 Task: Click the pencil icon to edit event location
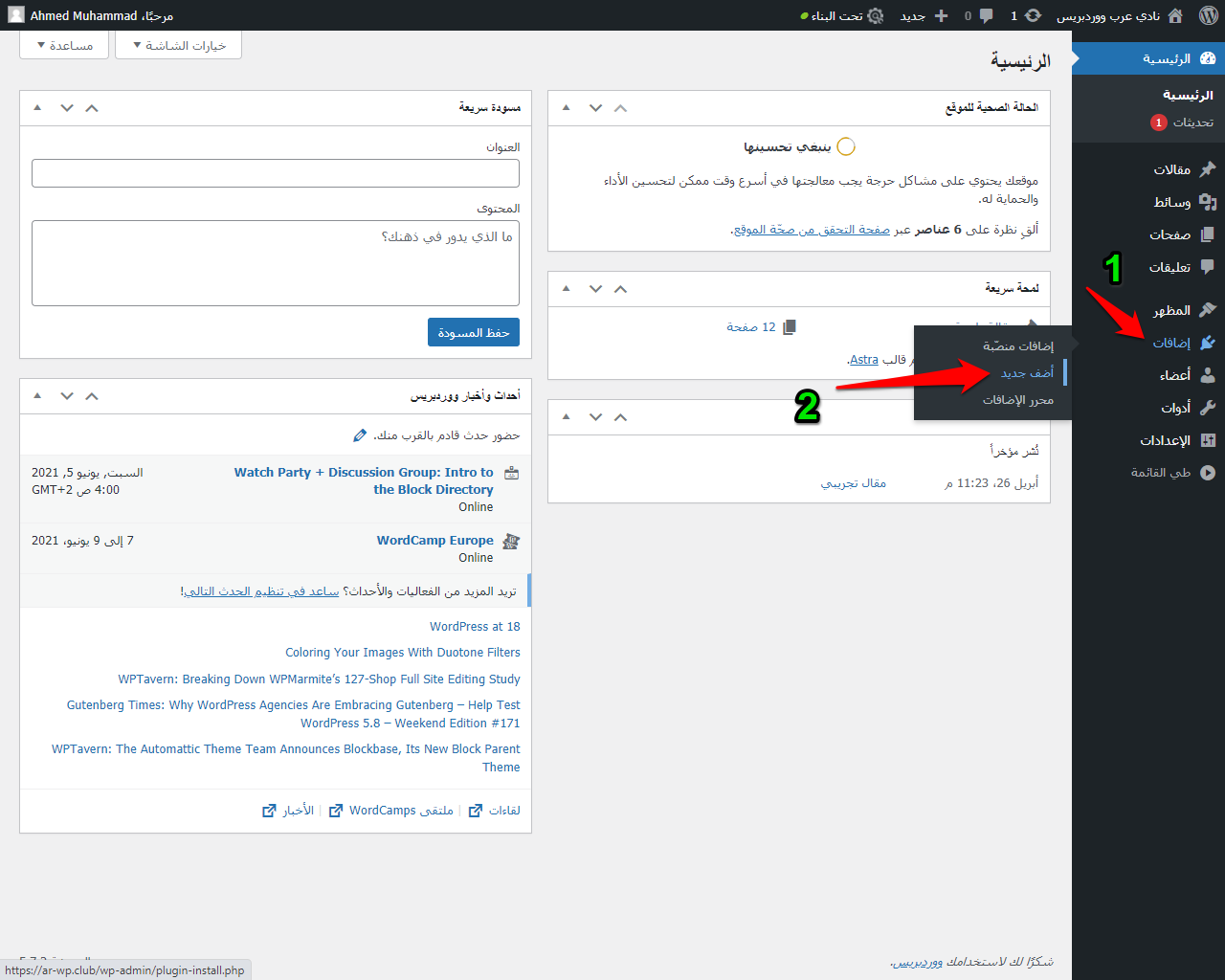pos(360,435)
